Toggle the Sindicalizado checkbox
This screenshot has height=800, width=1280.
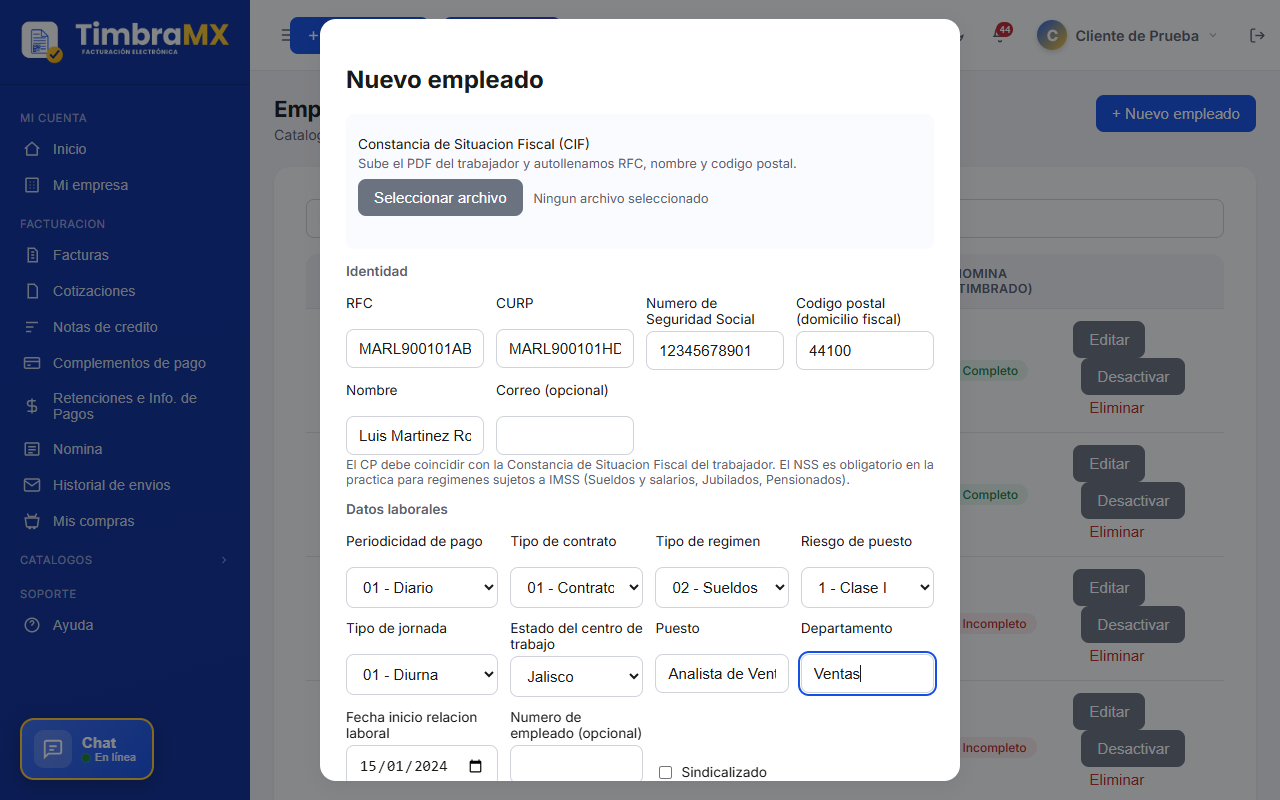pos(666,772)
